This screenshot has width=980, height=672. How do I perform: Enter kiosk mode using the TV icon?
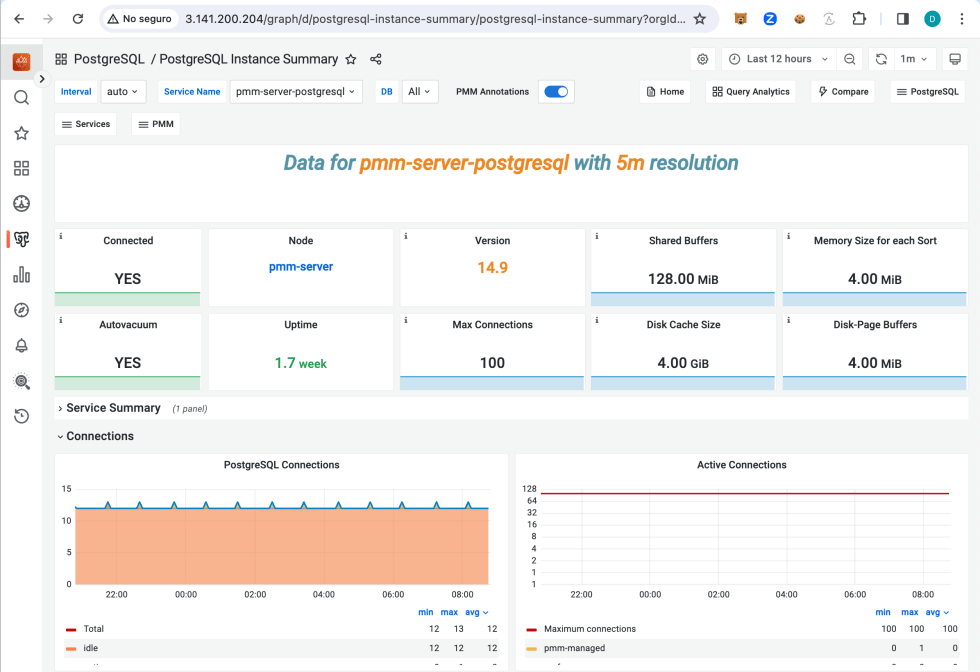[954, 59]
